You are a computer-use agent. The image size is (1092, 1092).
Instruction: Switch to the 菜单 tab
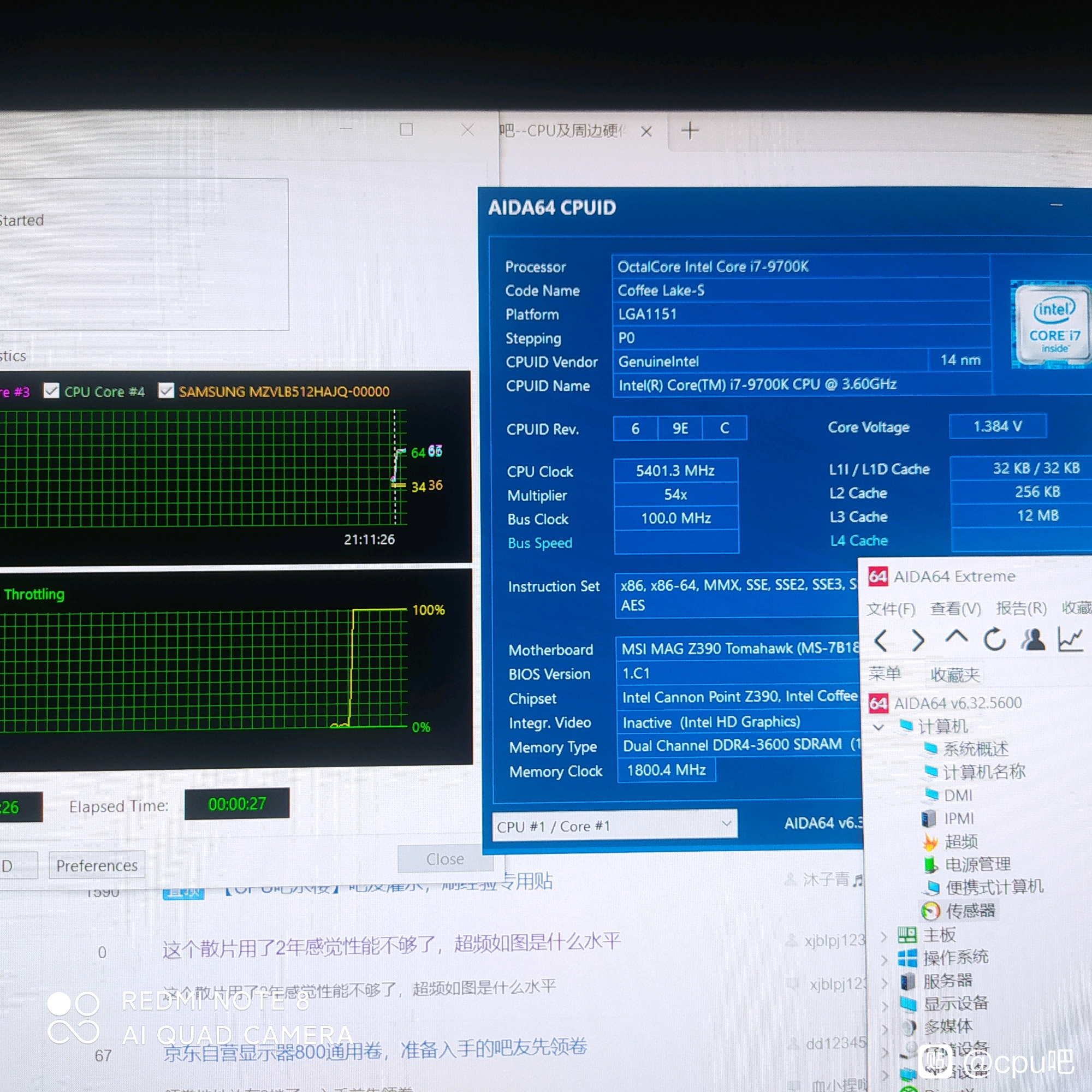click(x=885, y=674)
